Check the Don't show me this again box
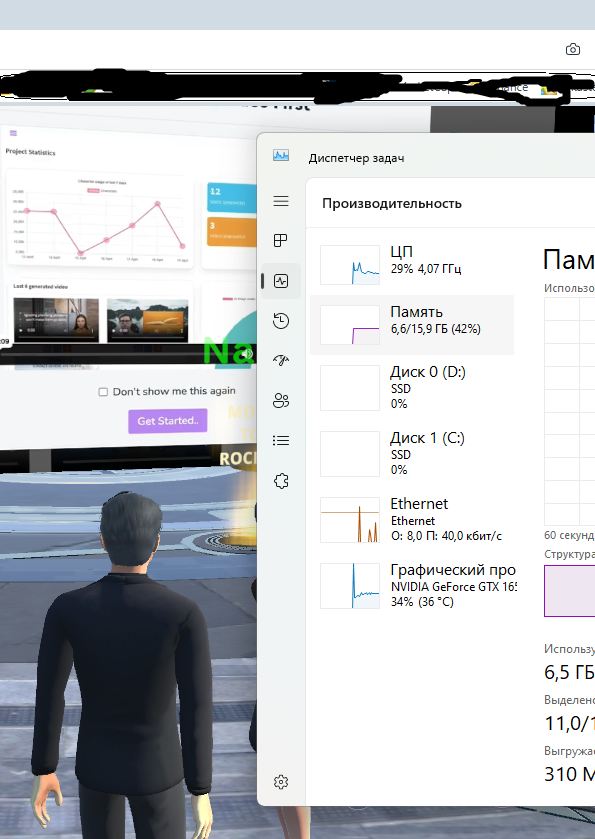 103,392
